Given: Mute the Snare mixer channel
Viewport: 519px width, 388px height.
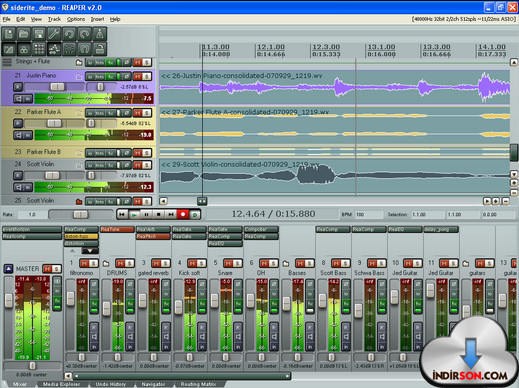Looking at the screenshot, I should pyautogui.click(x=228, y=263).
